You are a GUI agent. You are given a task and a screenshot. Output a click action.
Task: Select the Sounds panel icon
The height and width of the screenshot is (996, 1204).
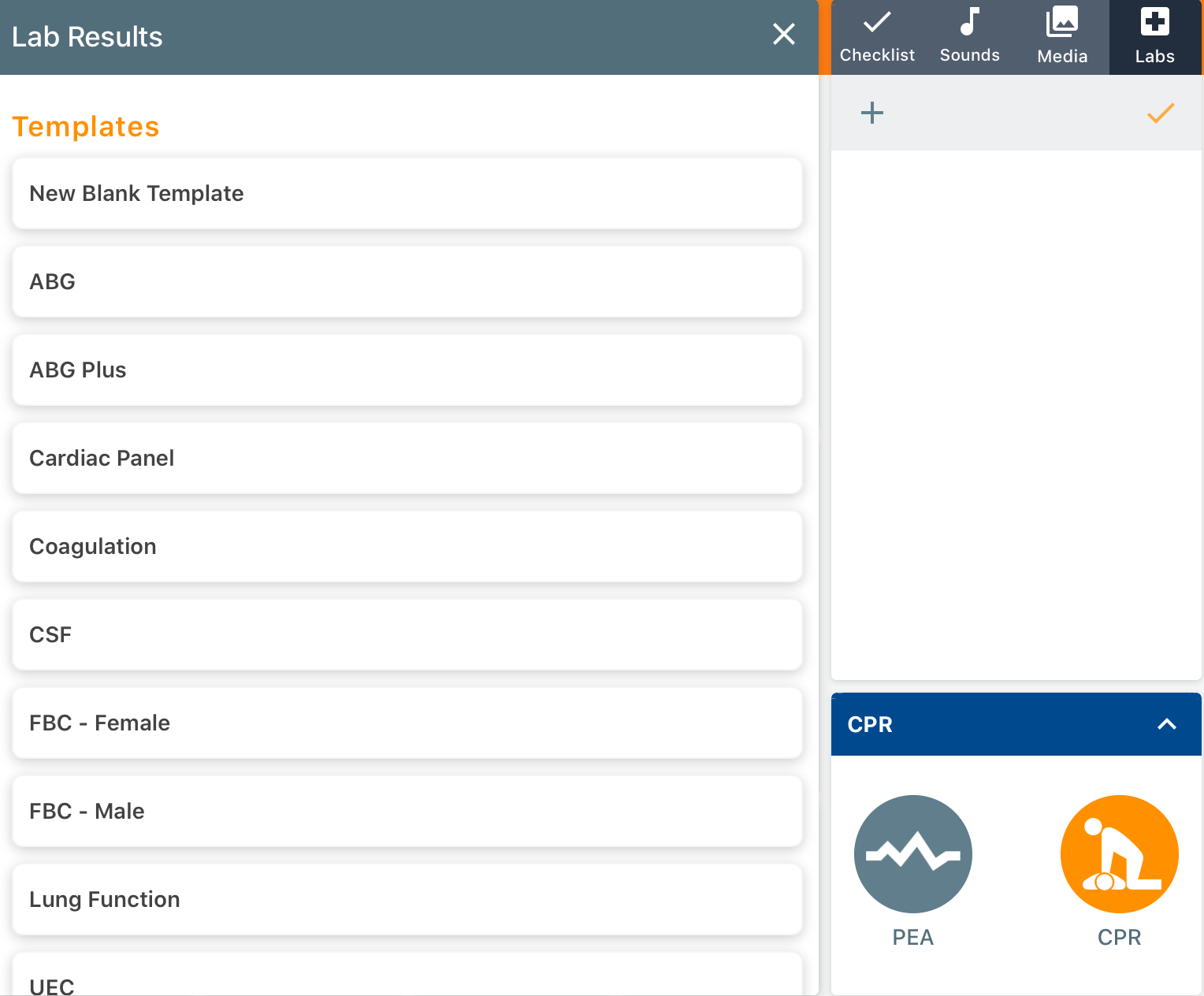[969, 24]
